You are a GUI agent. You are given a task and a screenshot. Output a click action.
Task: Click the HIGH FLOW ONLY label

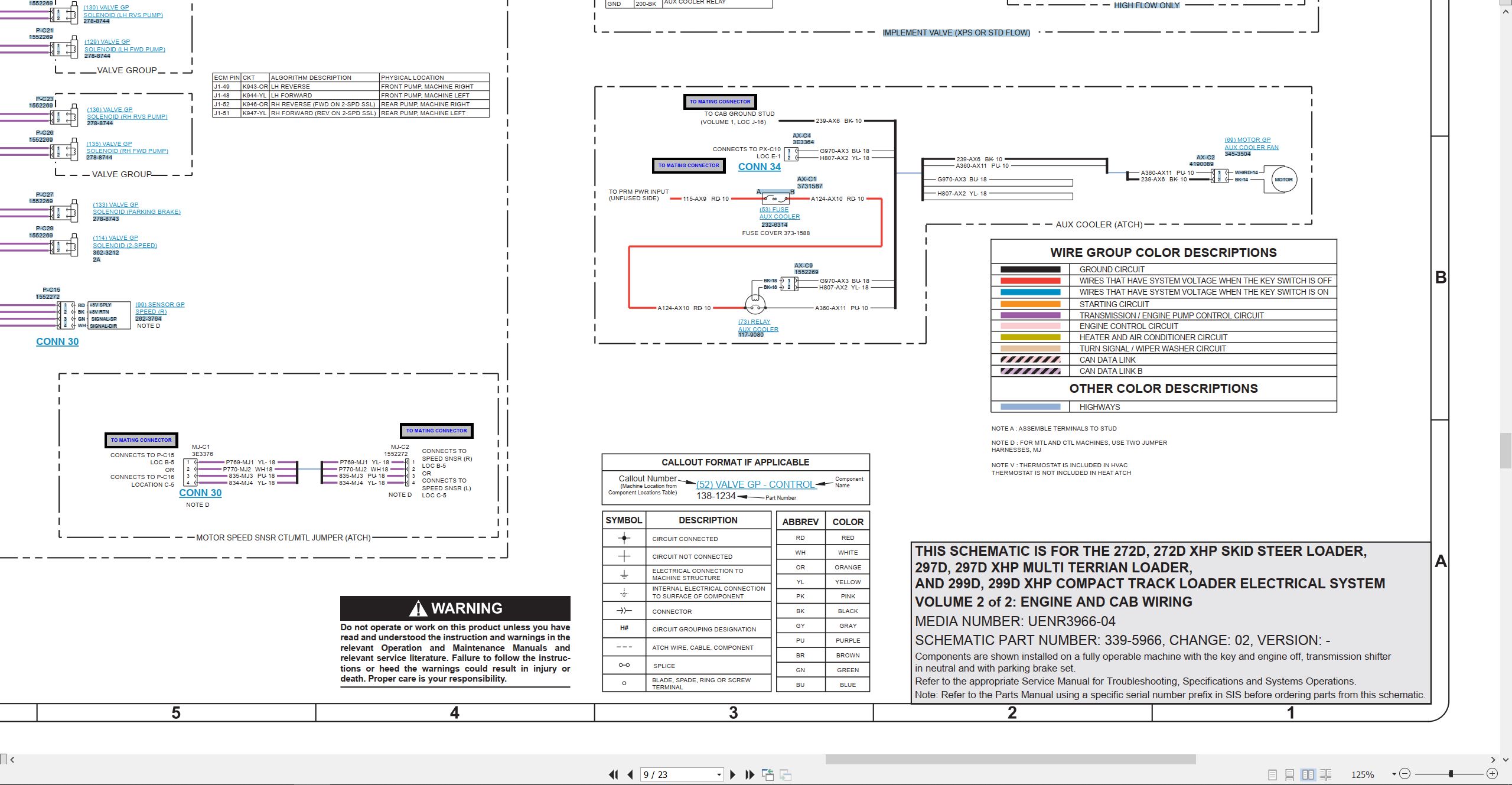[x=1146, y=5]
